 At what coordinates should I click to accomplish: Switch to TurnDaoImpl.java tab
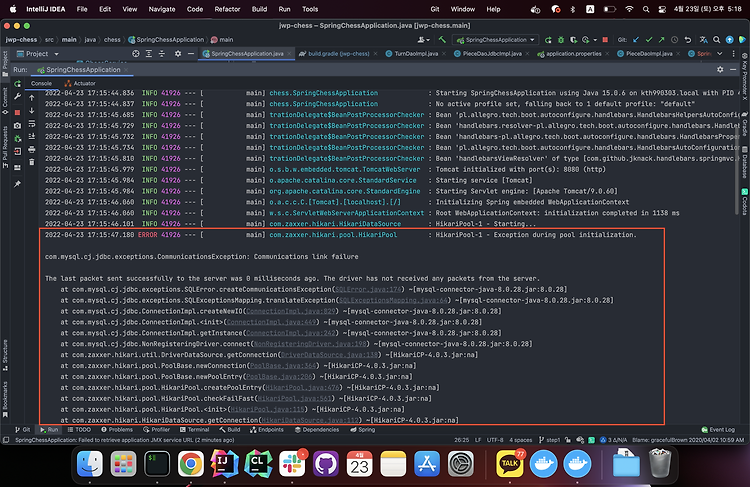(x=416, y=54)
